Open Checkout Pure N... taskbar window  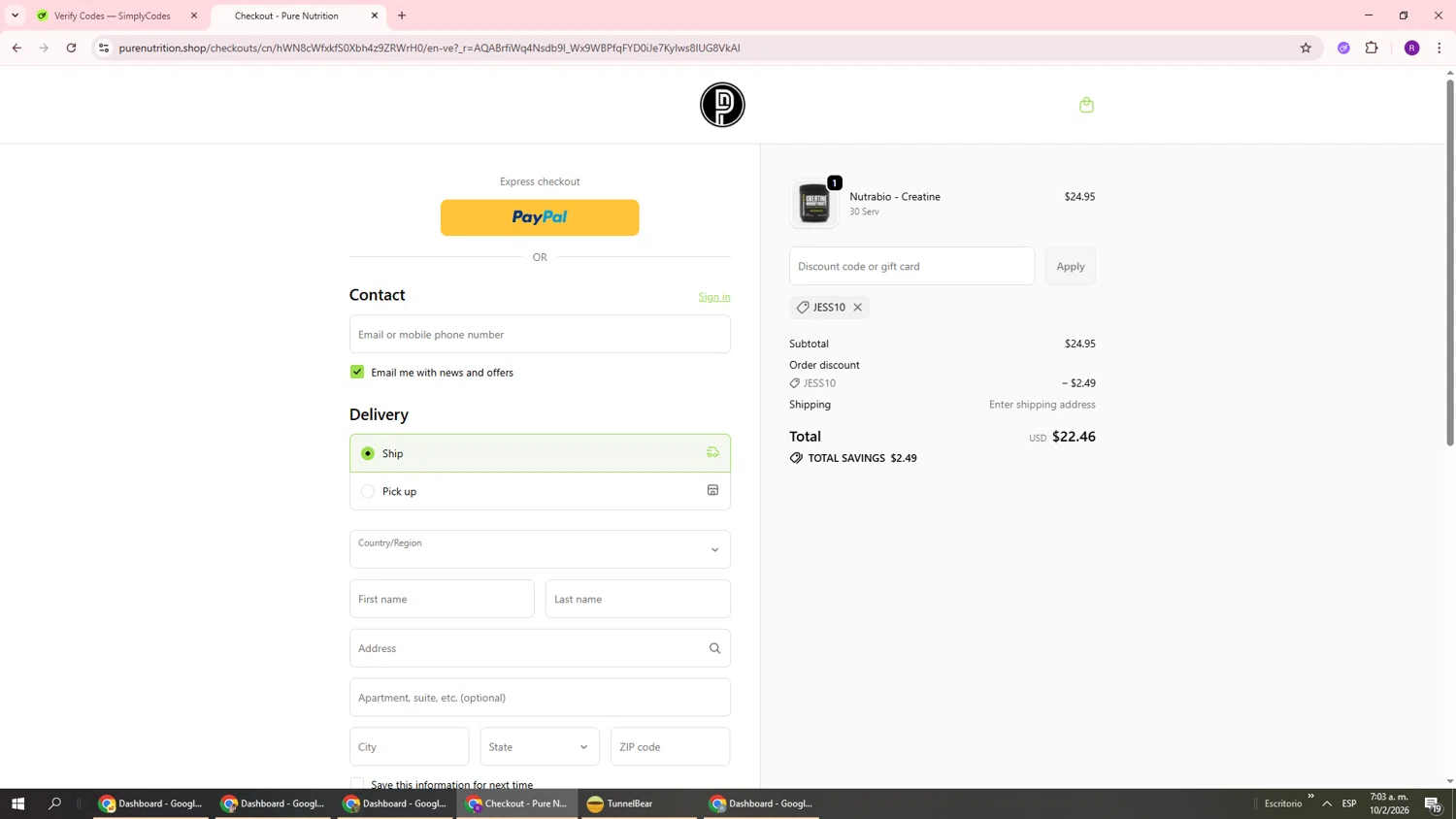(x=517, y=803)
